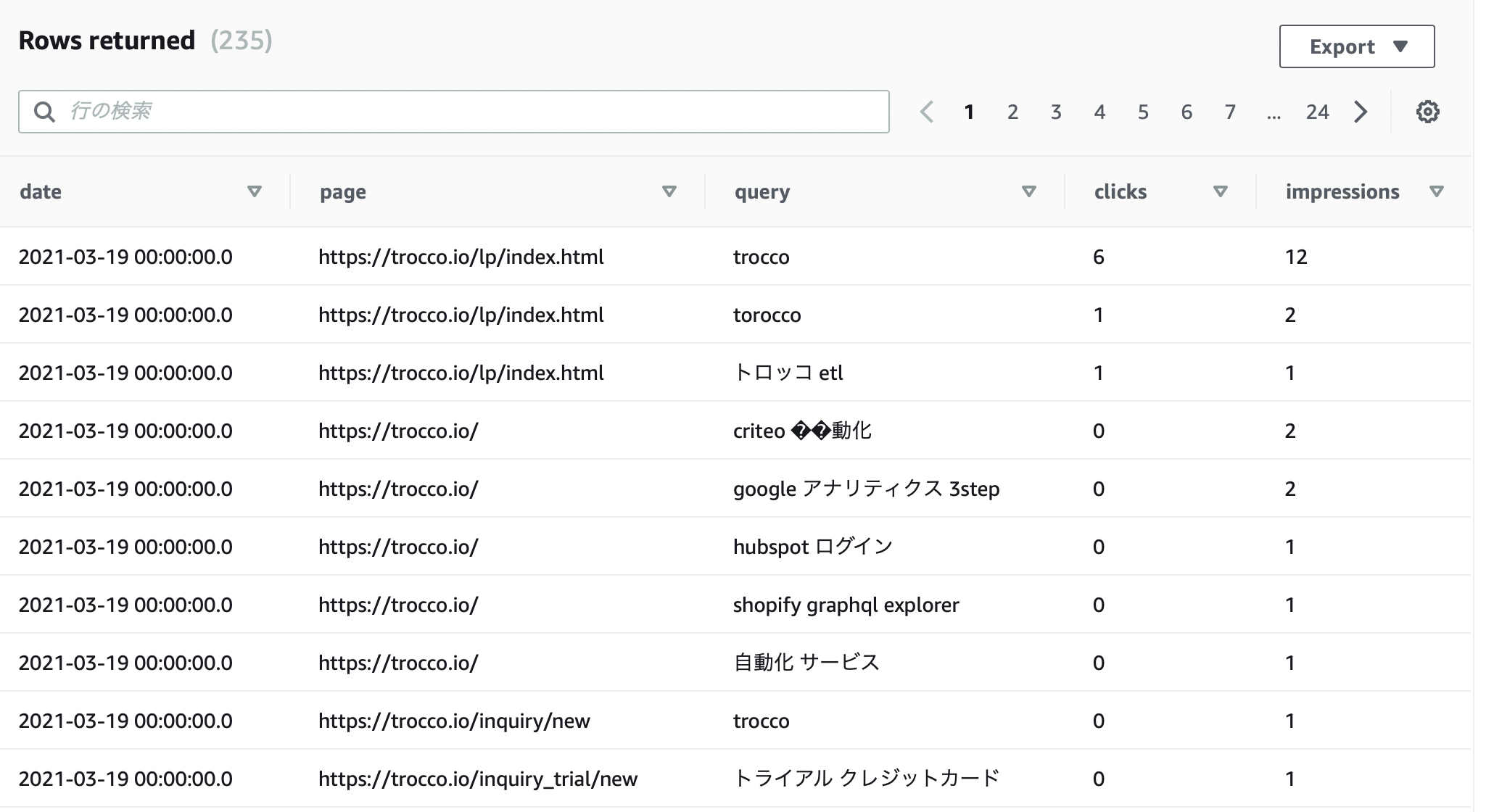Screen dimensions: 1494x812
Task: Click clicks value 6
Action: (1099, 257)
